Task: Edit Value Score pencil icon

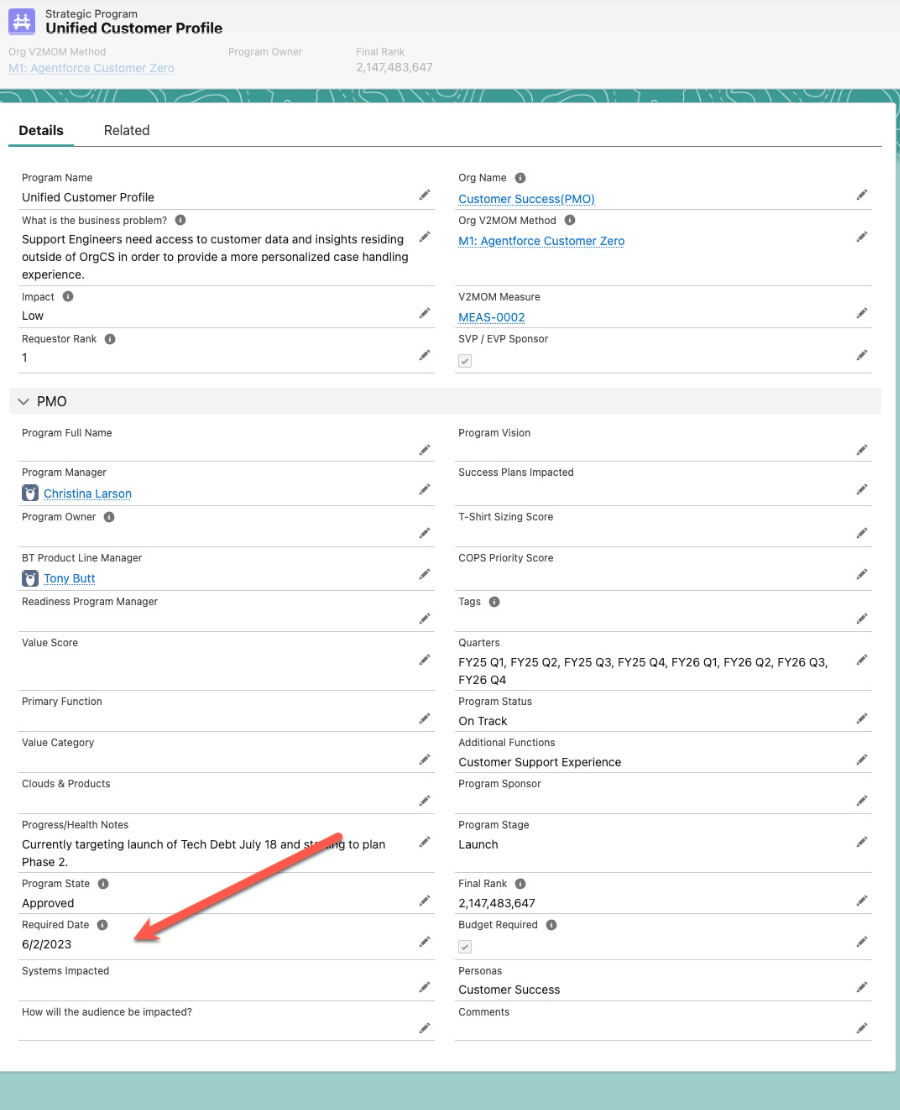Action: click(424, 660)
